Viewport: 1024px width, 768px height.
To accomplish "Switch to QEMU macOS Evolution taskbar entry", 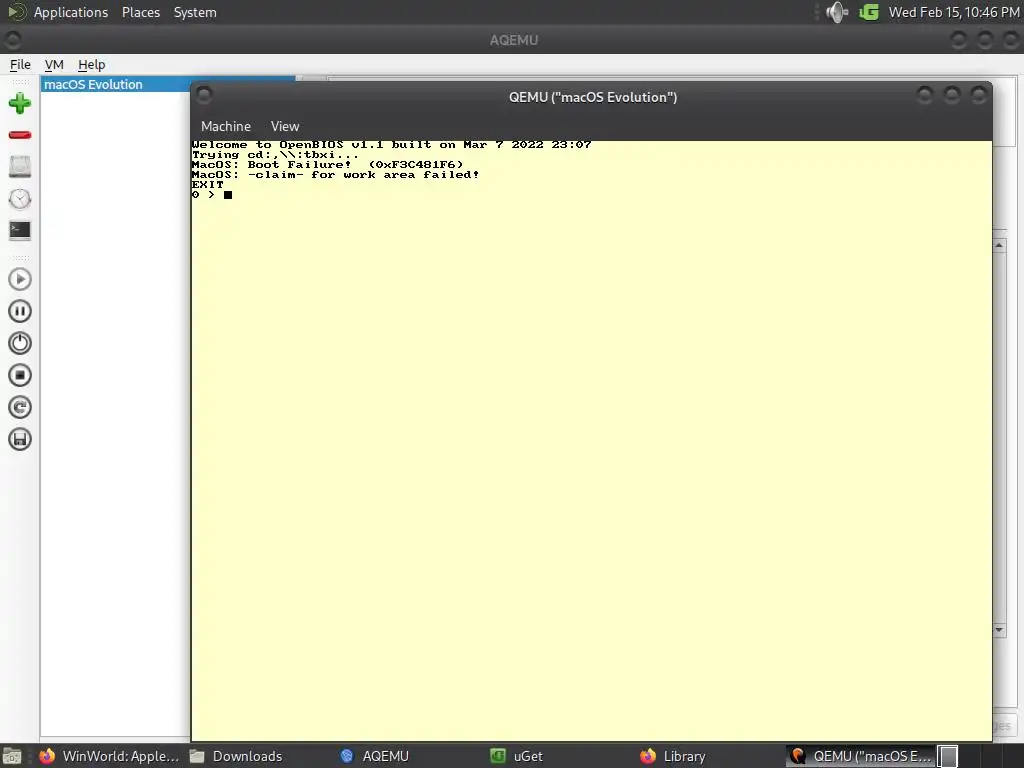I will pos(861,756).
